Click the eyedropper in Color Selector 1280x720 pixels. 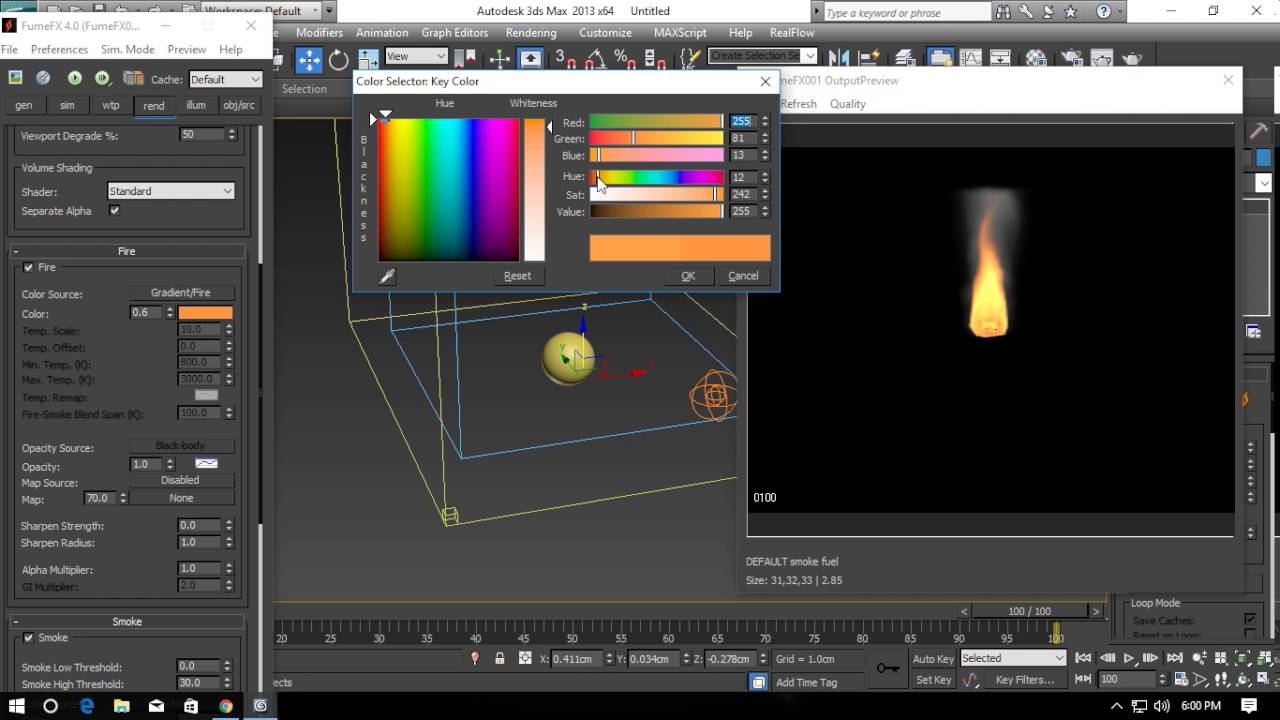pyautogui.click(x=387, y=276)
